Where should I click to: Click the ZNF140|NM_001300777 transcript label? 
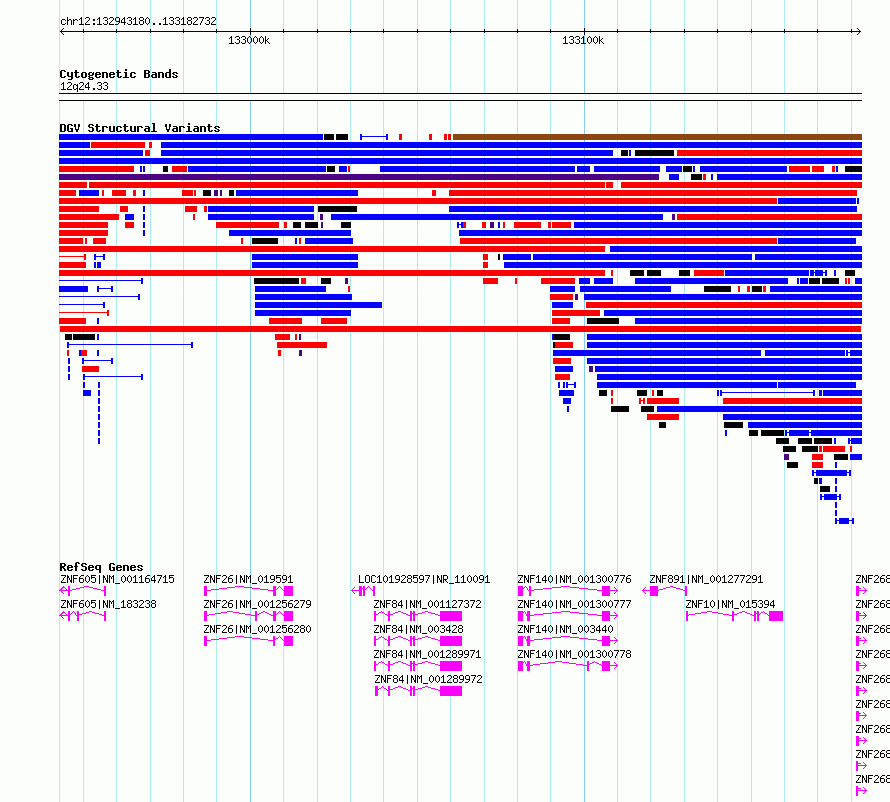[x=574, y=604]
